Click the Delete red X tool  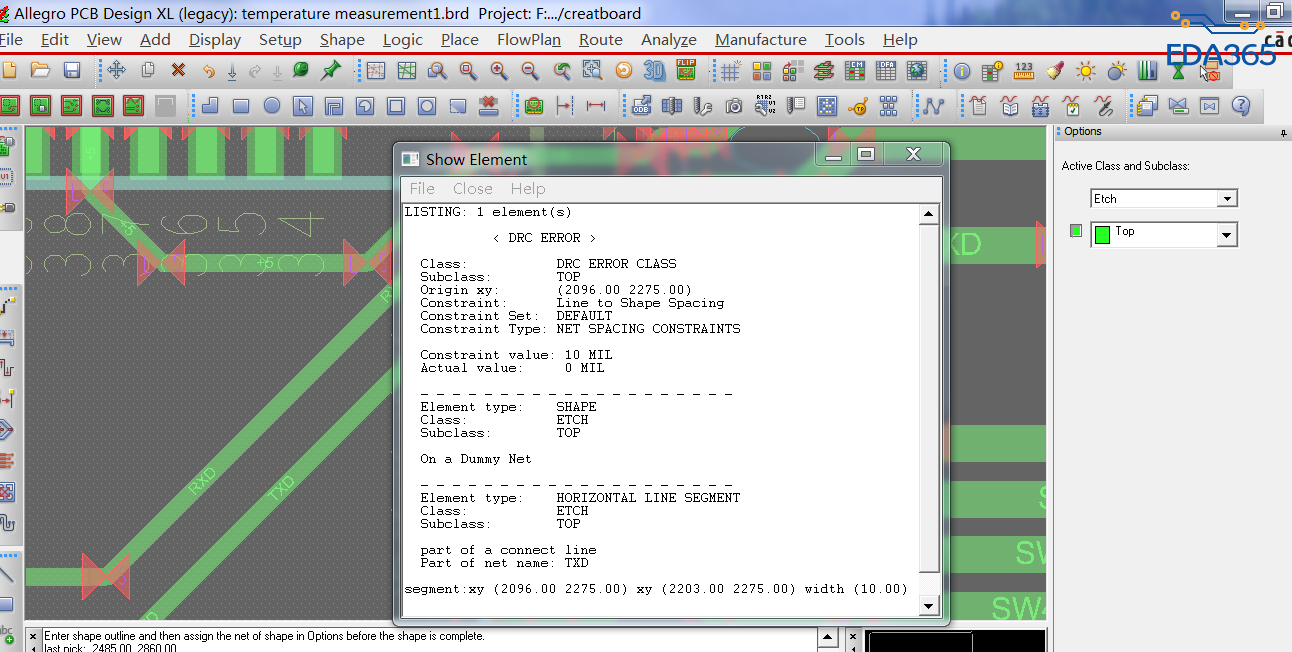(x=178, y=71)
